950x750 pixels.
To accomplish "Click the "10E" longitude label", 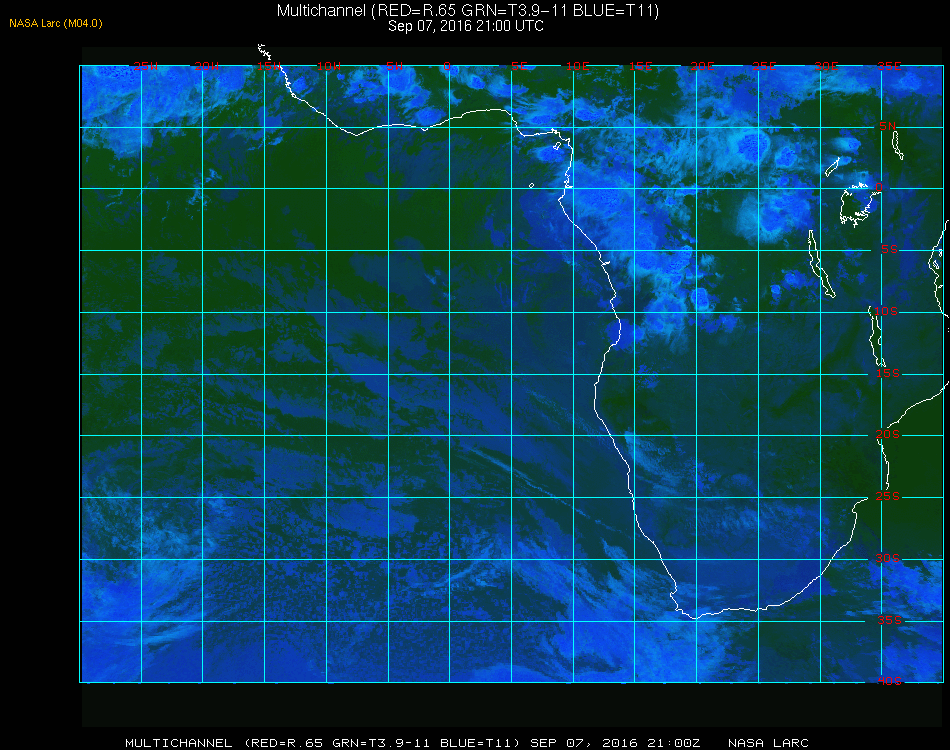I will click(x=577, y=66).
